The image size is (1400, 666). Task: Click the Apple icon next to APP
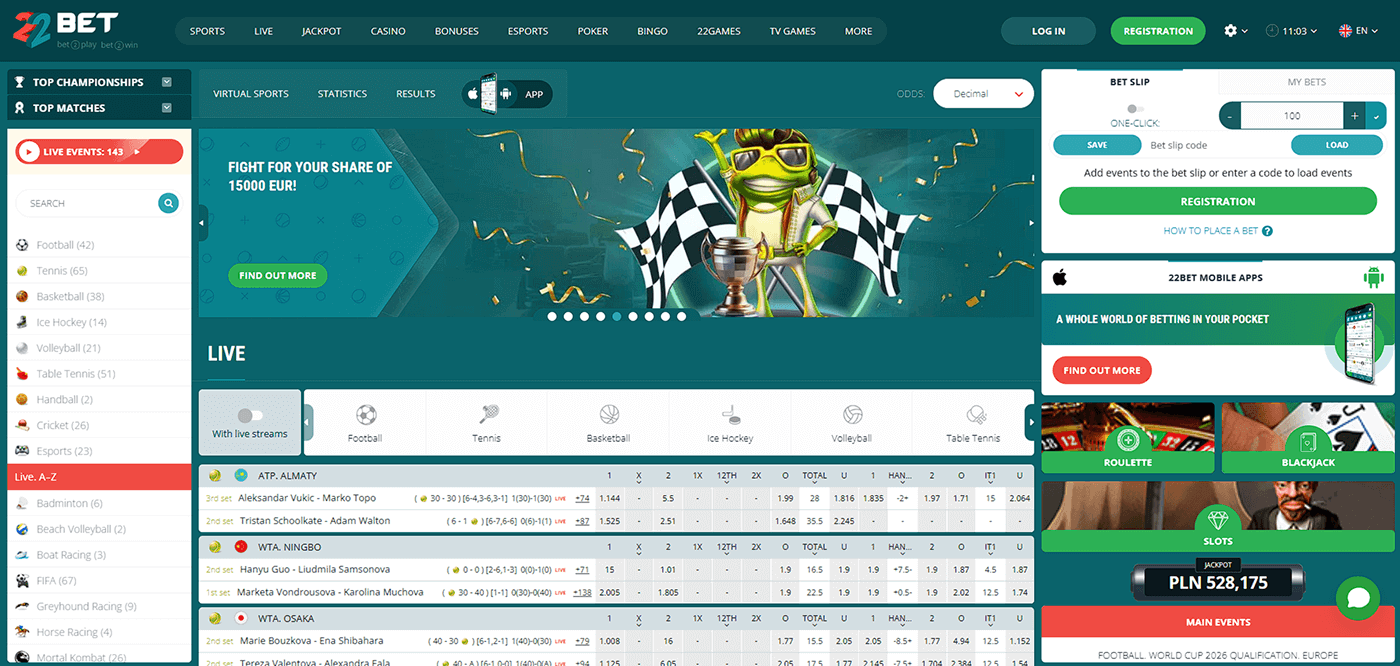[475, 93]
